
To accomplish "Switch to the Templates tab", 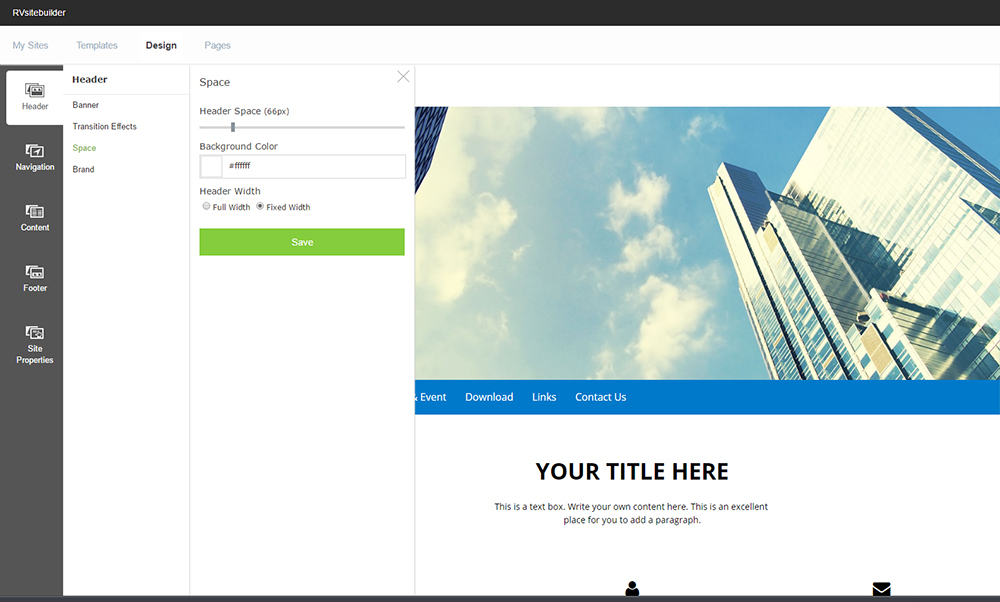I will tap(97, 45).
